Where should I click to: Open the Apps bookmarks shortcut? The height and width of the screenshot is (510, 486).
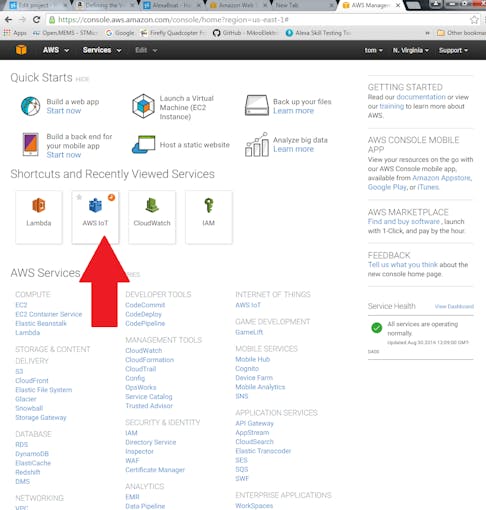tap(15, 33)
